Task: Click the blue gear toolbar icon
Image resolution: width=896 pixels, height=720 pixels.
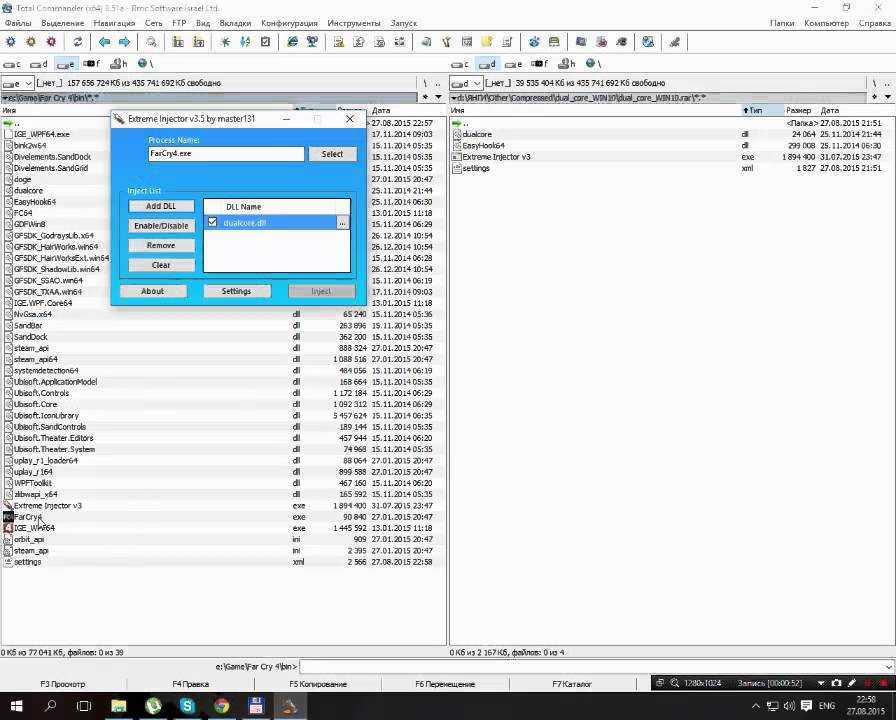Action: coord(11,42)
